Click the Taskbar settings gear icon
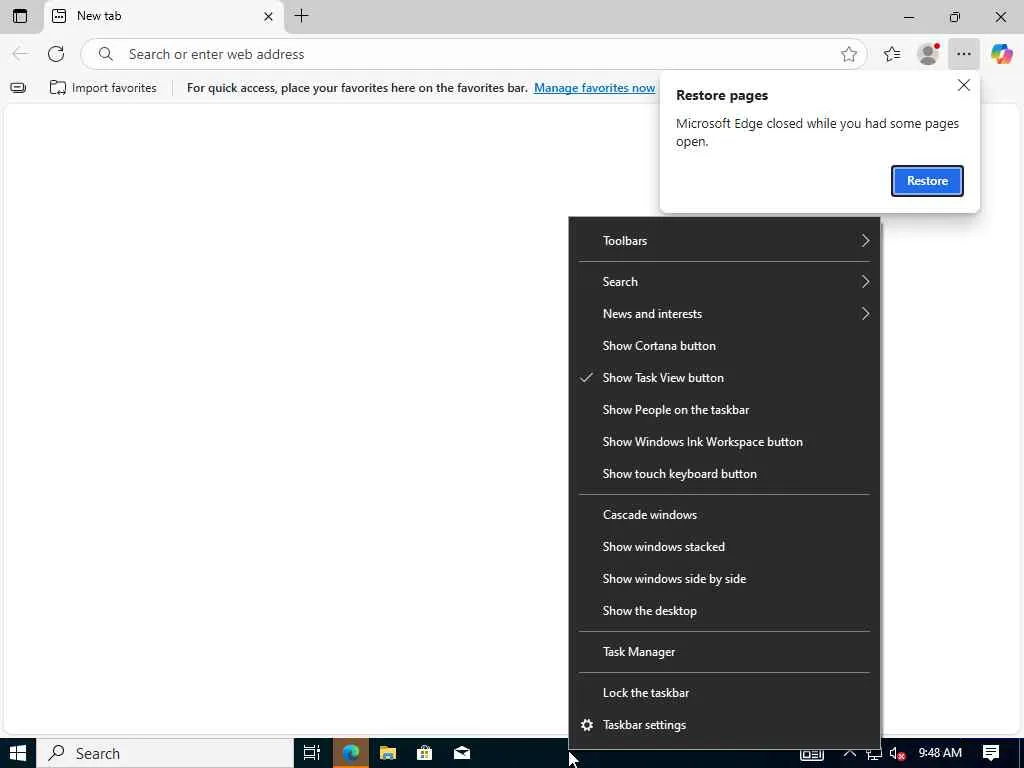The width and height of the screenshot is (1024, 768). click(587, 725)
